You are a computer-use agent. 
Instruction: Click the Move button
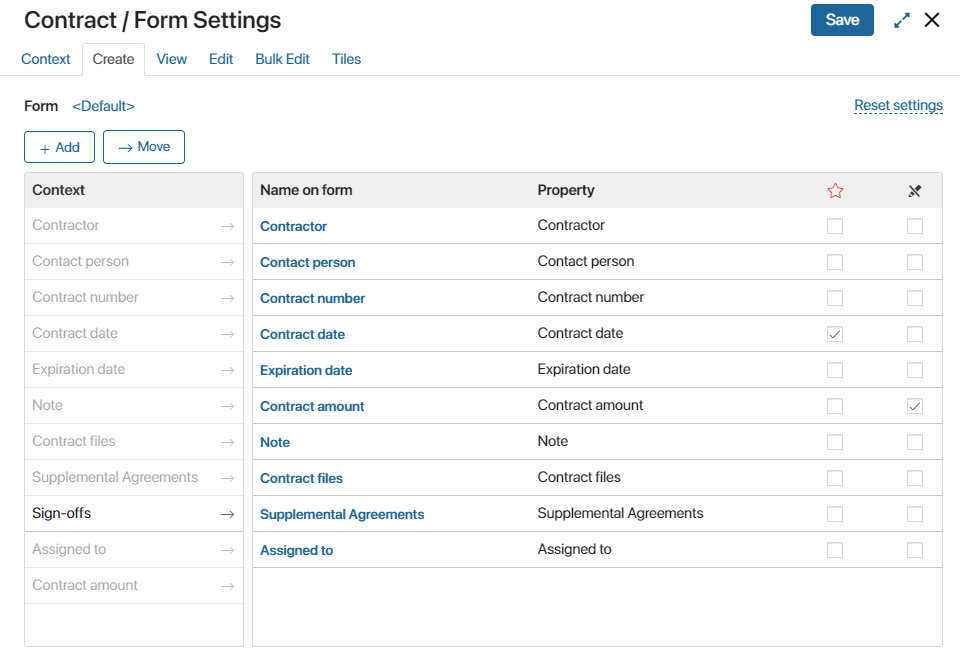pyautogui.click(x=144, y=147)
